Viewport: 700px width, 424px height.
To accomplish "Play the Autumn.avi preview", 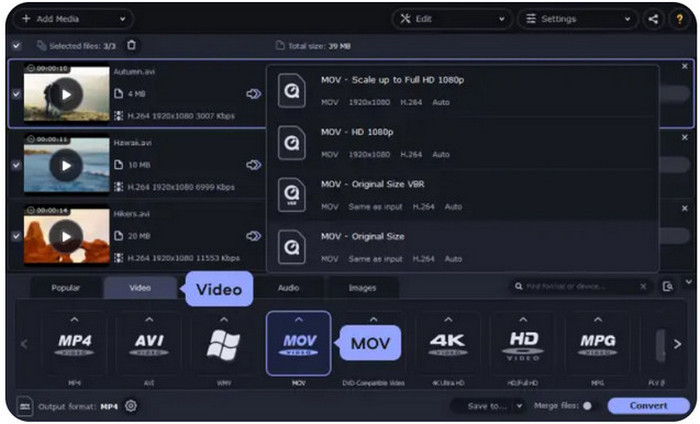I will pos(66,94).
